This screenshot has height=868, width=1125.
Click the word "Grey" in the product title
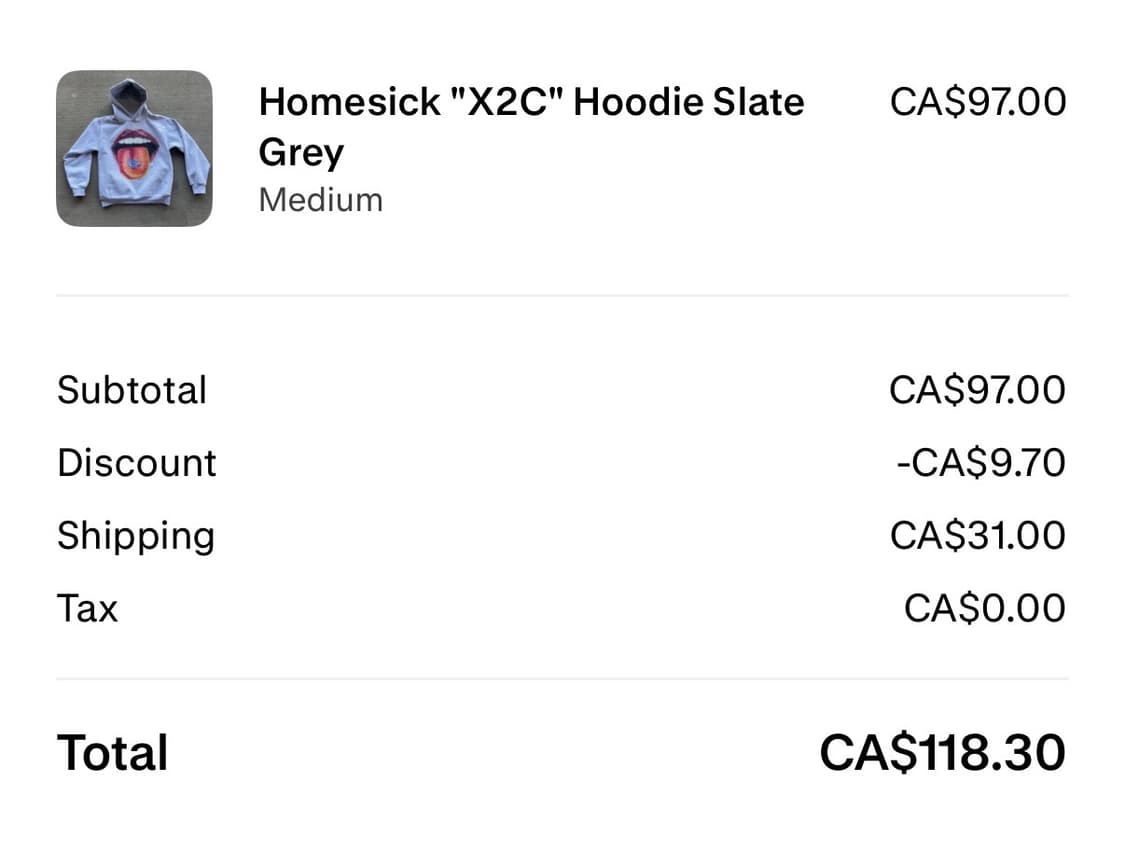(x=301, y=153)
